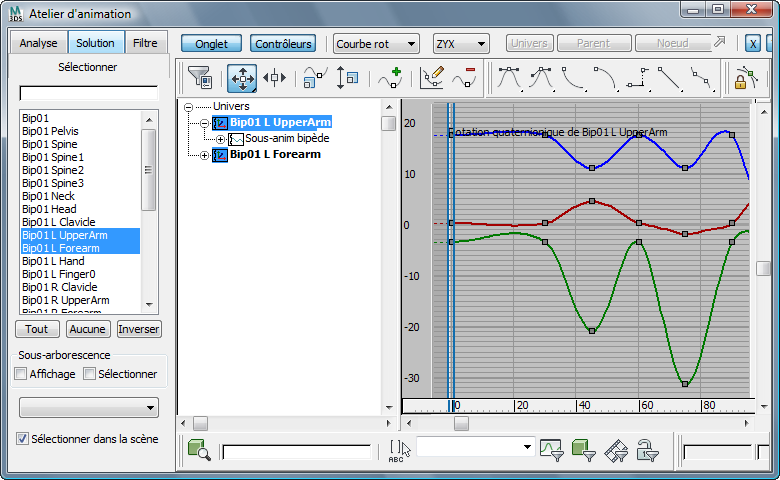Screen dimensions: 780x480
Task: Set tangents to Custom
Action: point(542,79)
